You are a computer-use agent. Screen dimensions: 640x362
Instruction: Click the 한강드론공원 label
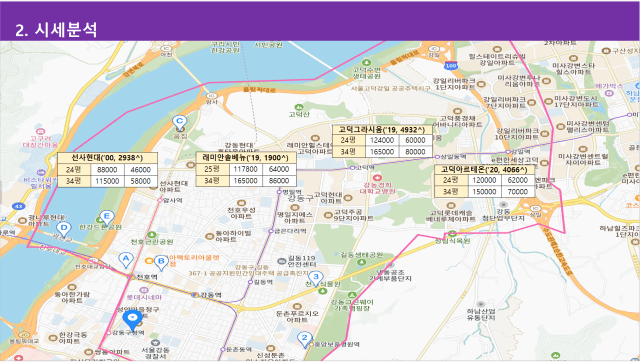[x=100, y=227]
